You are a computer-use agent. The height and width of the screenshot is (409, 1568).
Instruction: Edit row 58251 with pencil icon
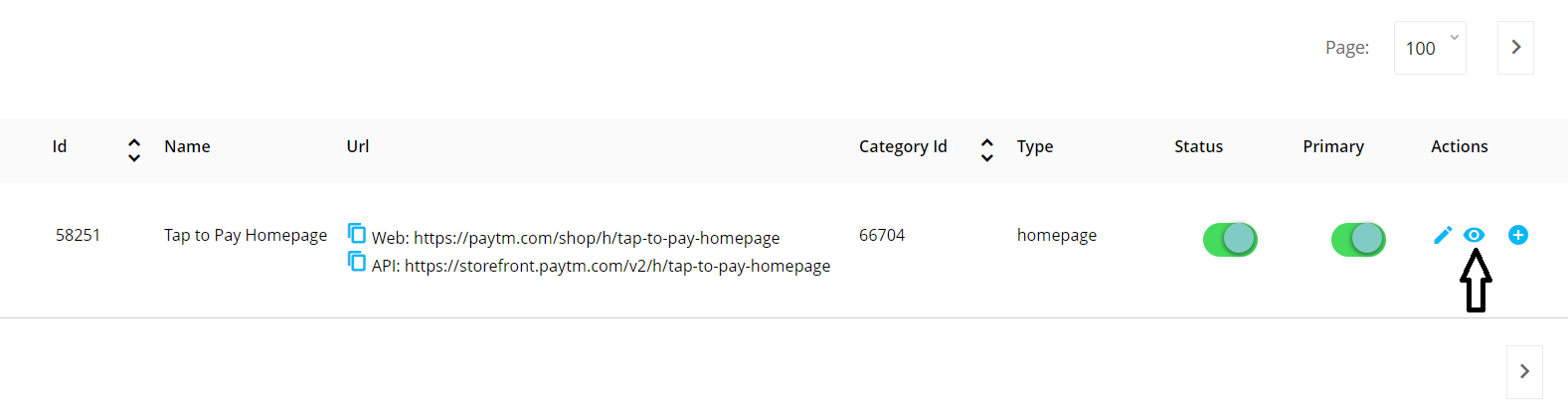pyautogui.click(x=1443, y=235)
